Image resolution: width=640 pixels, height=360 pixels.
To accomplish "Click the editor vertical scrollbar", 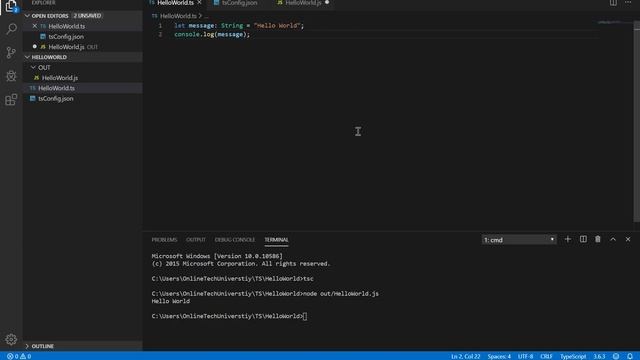I will (636, 122).
